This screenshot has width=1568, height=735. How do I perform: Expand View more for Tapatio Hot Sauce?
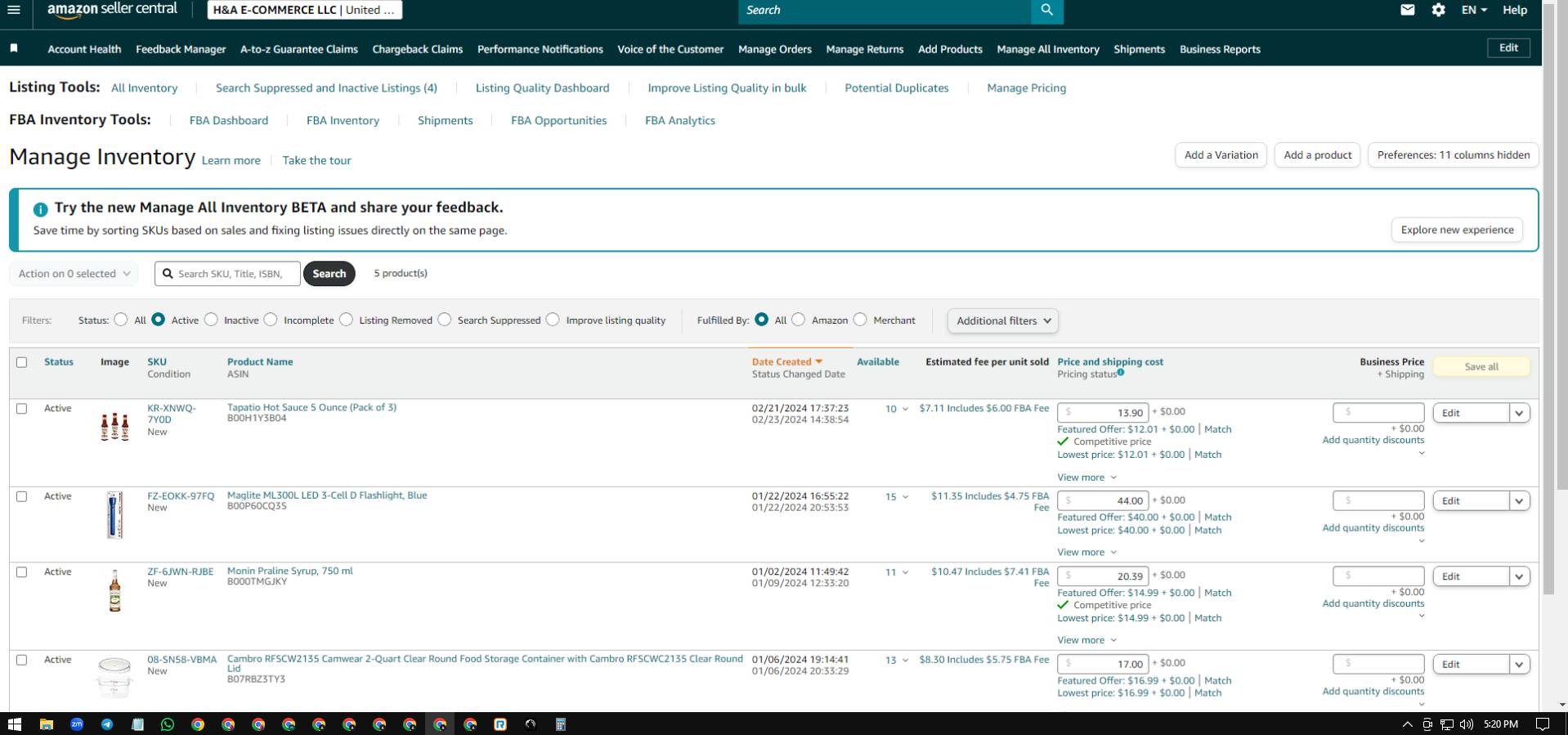pos(1086,477)
